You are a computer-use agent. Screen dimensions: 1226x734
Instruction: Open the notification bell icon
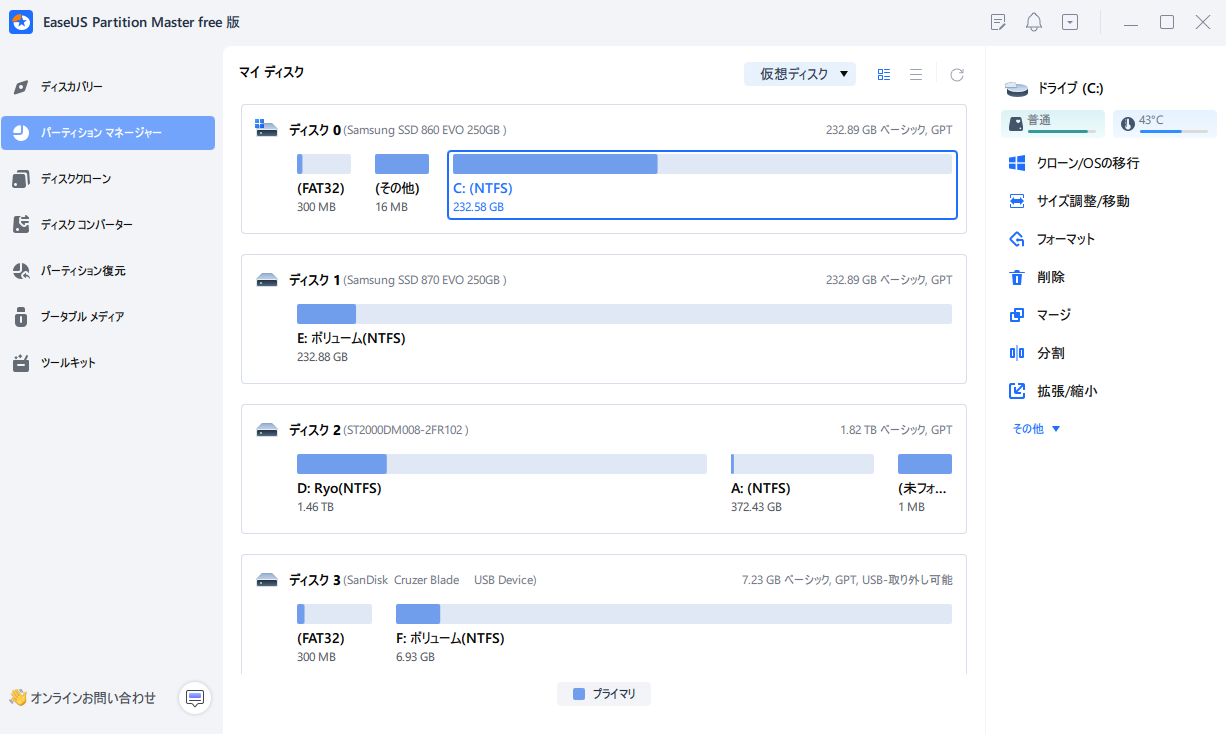[1034, 22]
